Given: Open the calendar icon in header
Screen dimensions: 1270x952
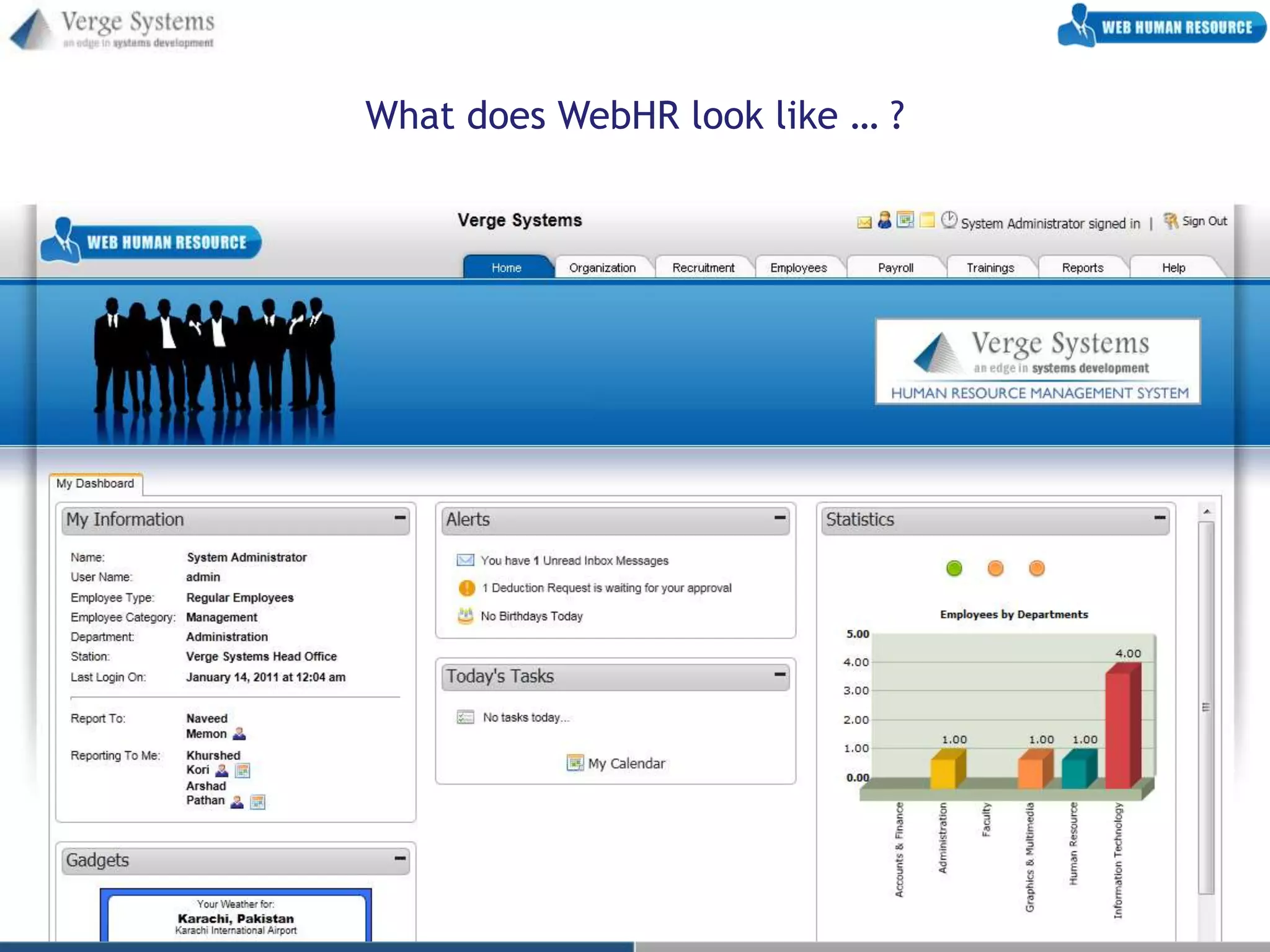Looking at the screenshot, I should 905,220.
